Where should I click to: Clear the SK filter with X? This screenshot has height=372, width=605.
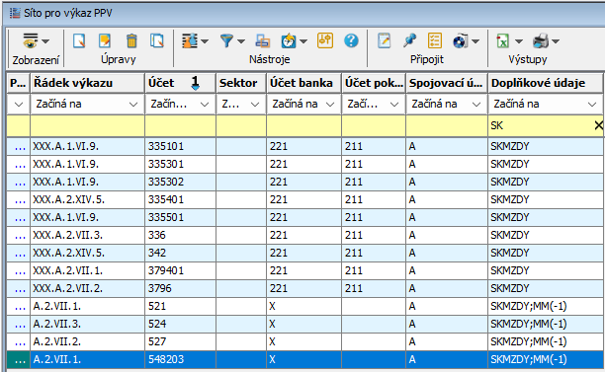coord(598,125)
